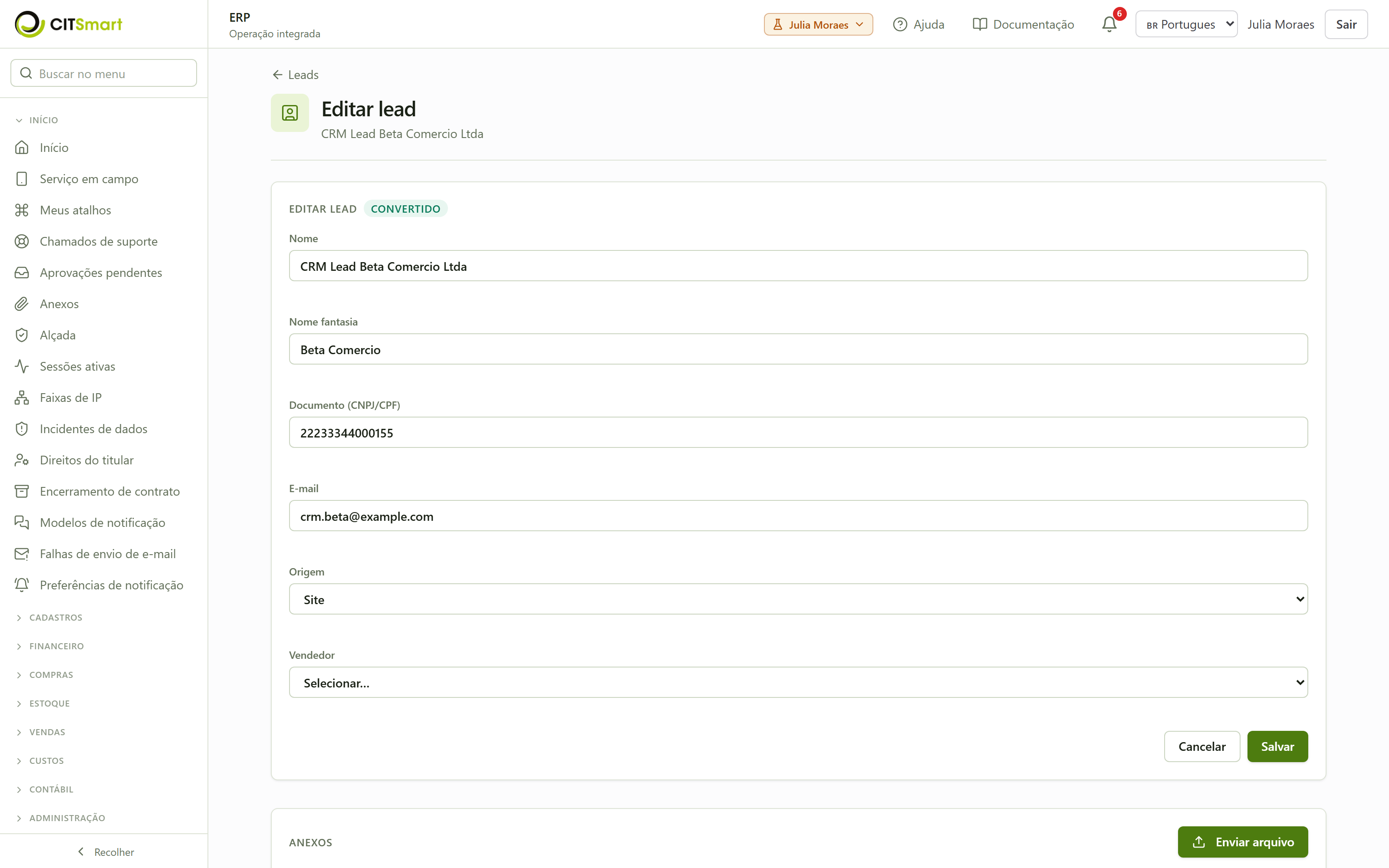Click the Enviar arquivo button

tap(1243, 842)
